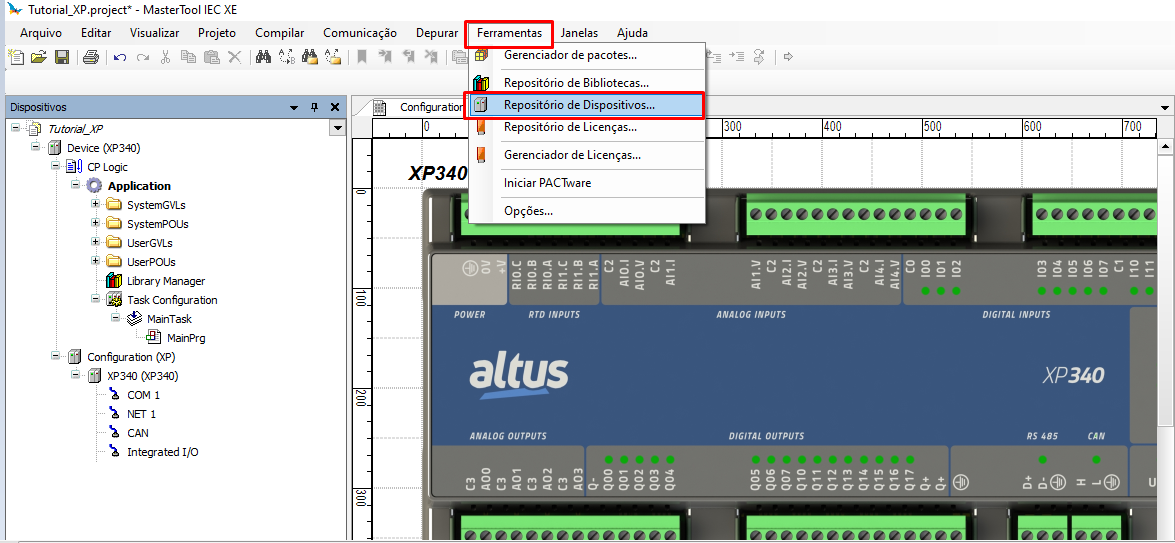This screenshot has width=1175, height=543.
Task: Choose Gerenciador de Licenças from menu
Action: tap(572, 155)
